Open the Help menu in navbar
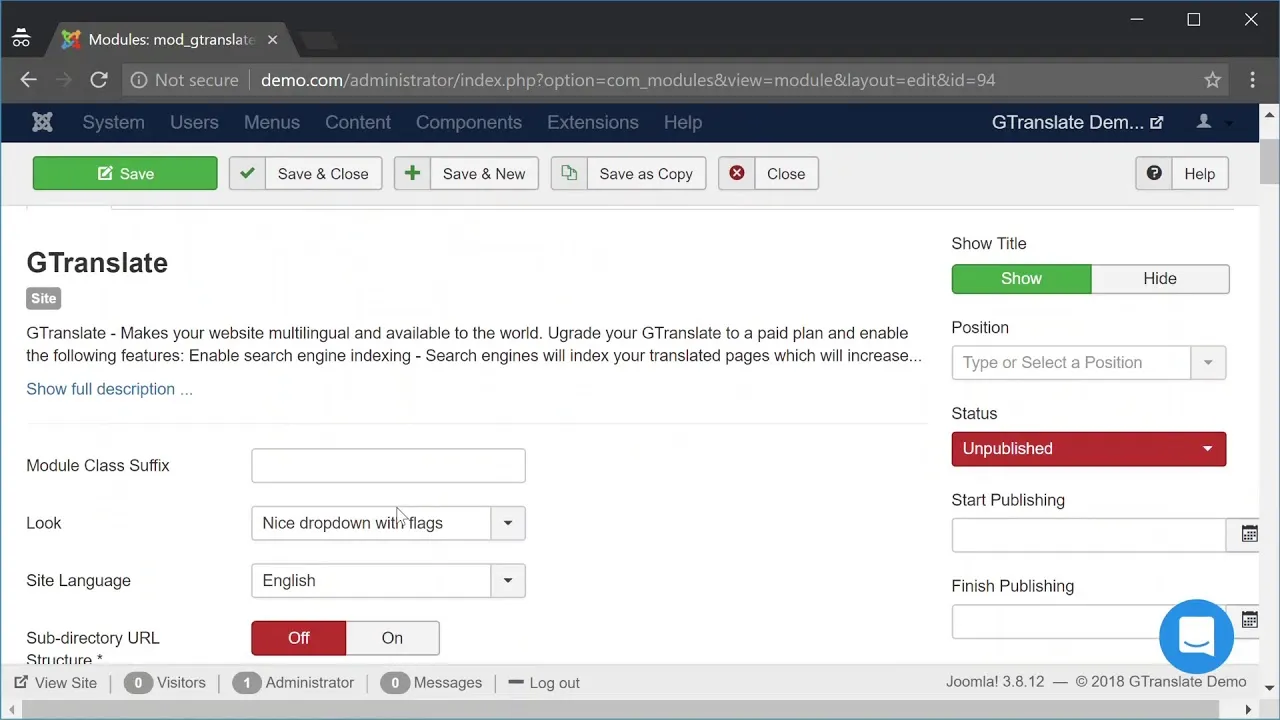This screenshot has height=720, width=1280. tap(683, 122)
